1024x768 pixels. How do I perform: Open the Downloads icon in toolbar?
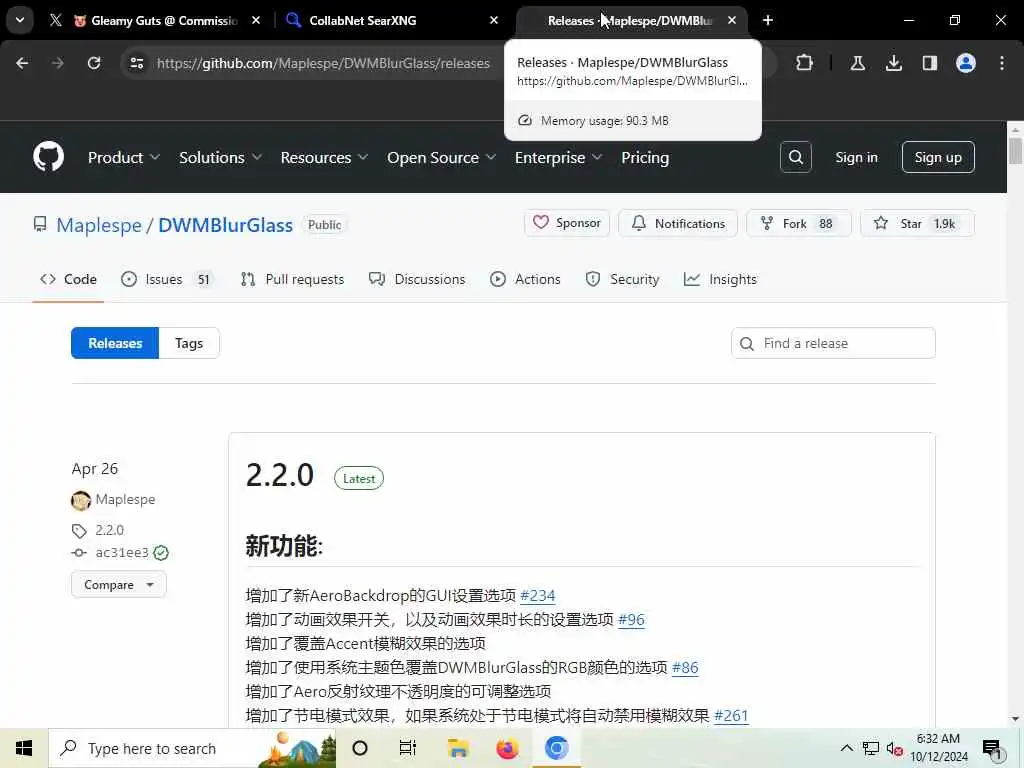(x=893, y=63)
